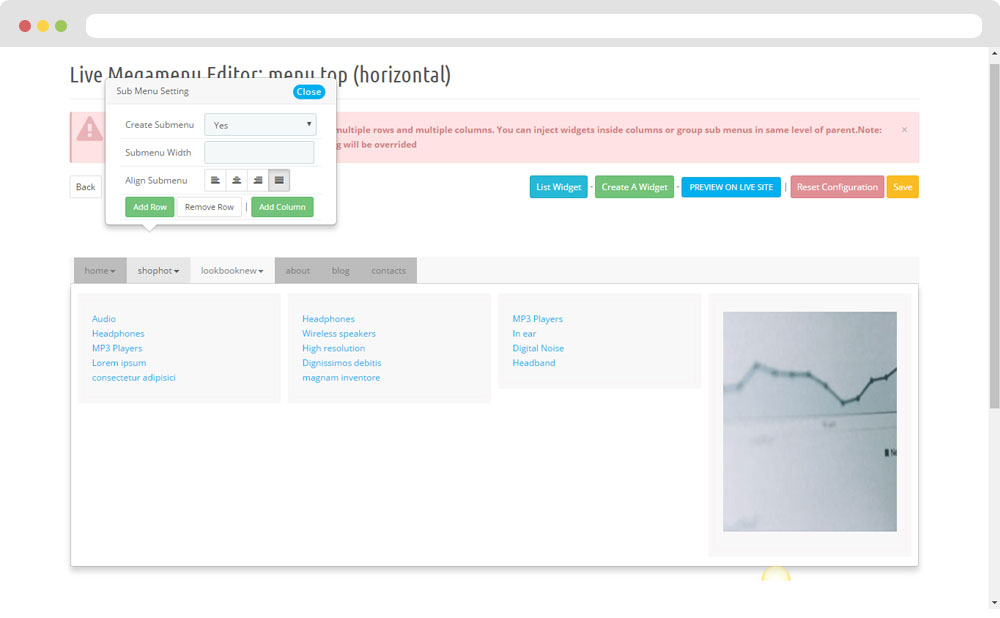Open the Create Submenu dropdown
Screen dimensions: 1000x618
point(260,124)
